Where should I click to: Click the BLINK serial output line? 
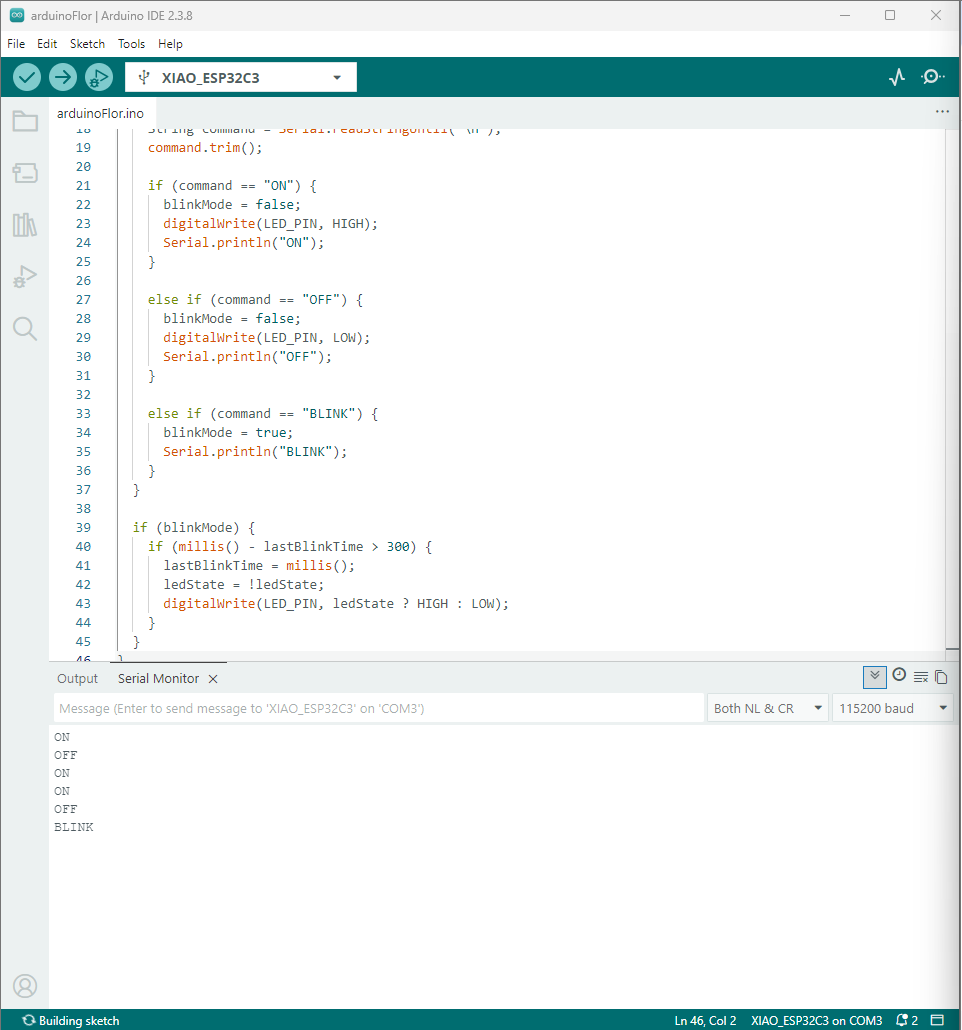tap(74, 827)
